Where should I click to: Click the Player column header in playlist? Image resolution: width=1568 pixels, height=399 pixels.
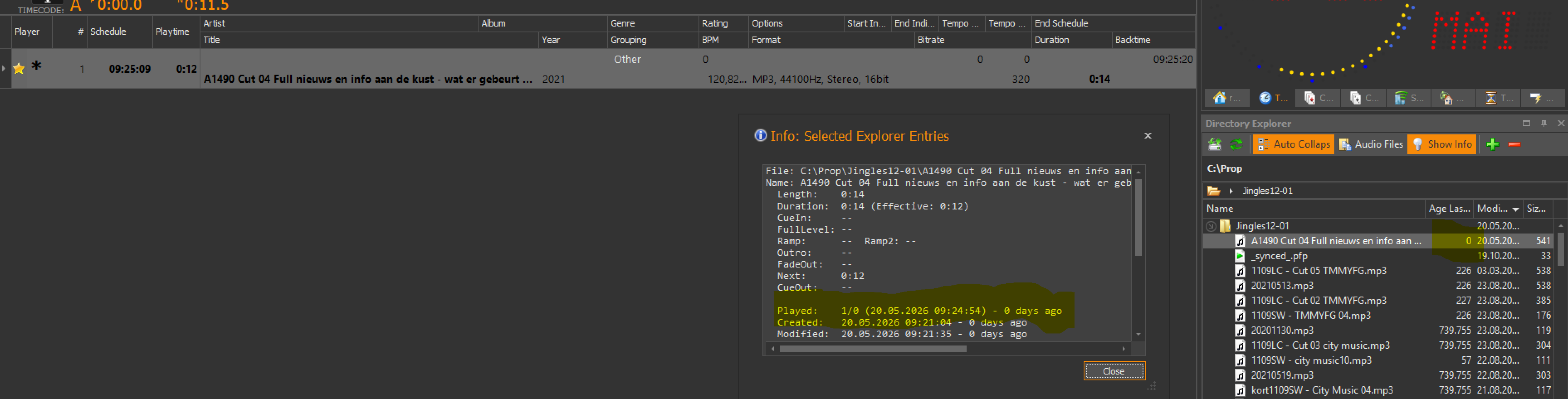(x=32, y=32)
